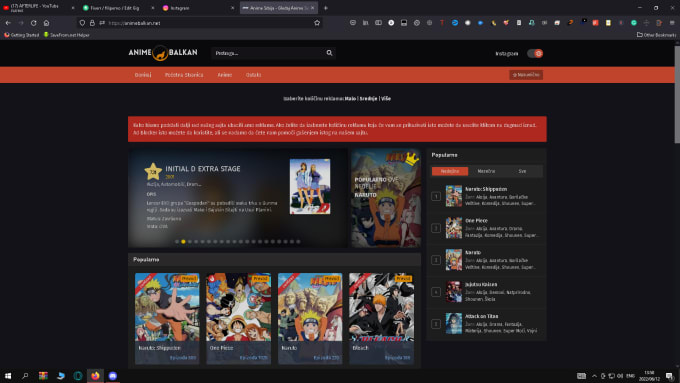This screenshot has width=680, height=383.
Task: Open Naruto: Shippuden in sidebar ranking
Action: 486,189
